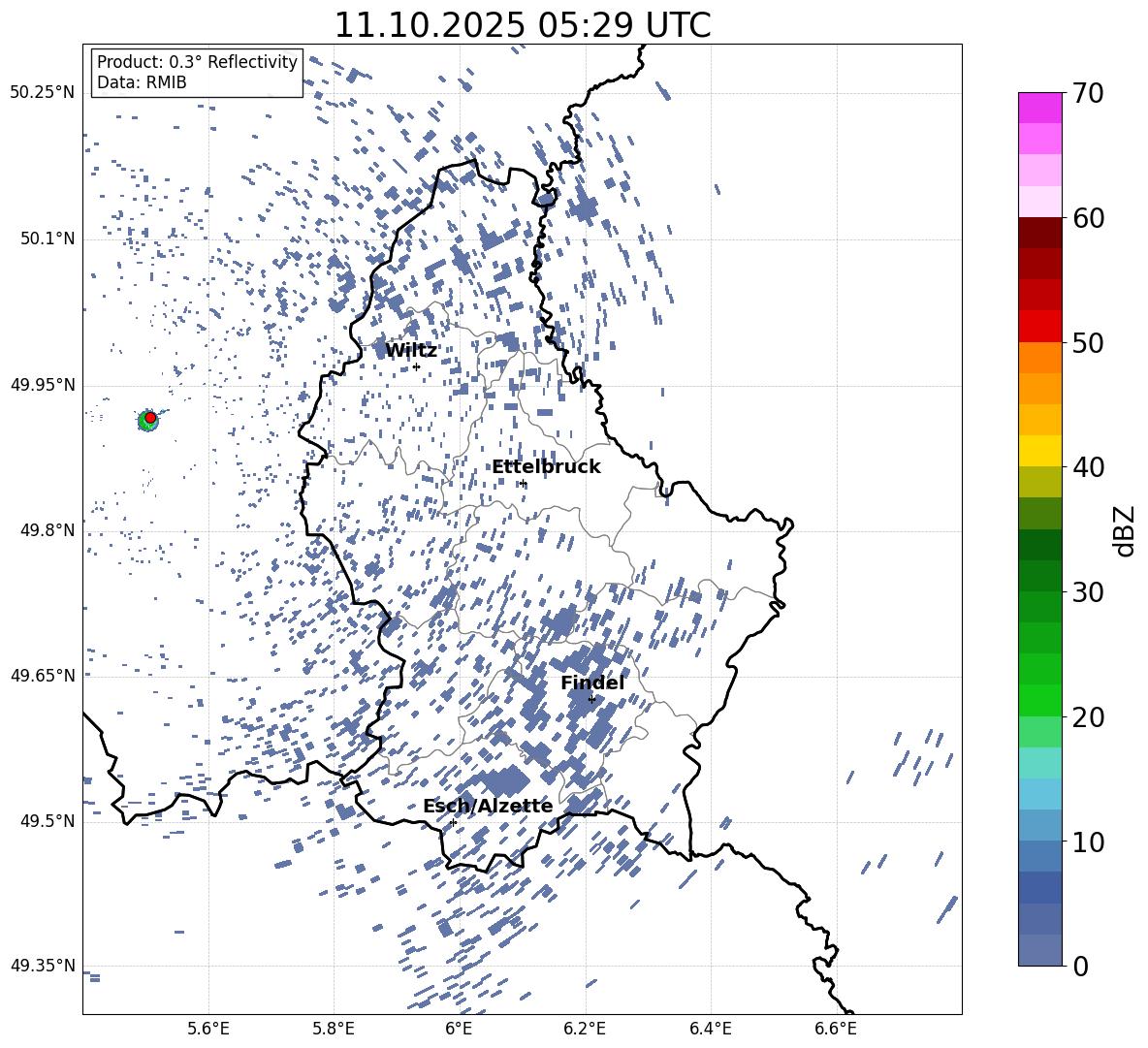Click the 5.8°E longitude label
This screenshot has height=1048, width=1148.
click(334, 1030)
